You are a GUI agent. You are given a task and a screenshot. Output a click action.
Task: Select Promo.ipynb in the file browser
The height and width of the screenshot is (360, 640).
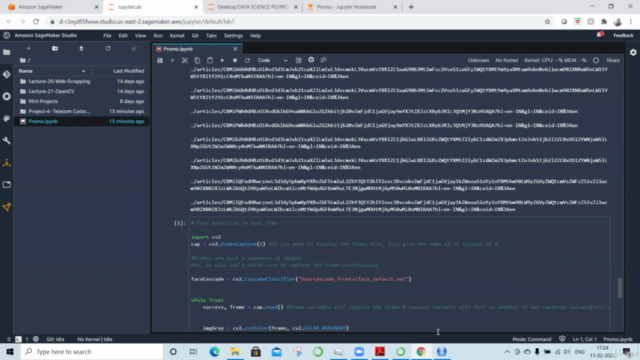[82, 121]
